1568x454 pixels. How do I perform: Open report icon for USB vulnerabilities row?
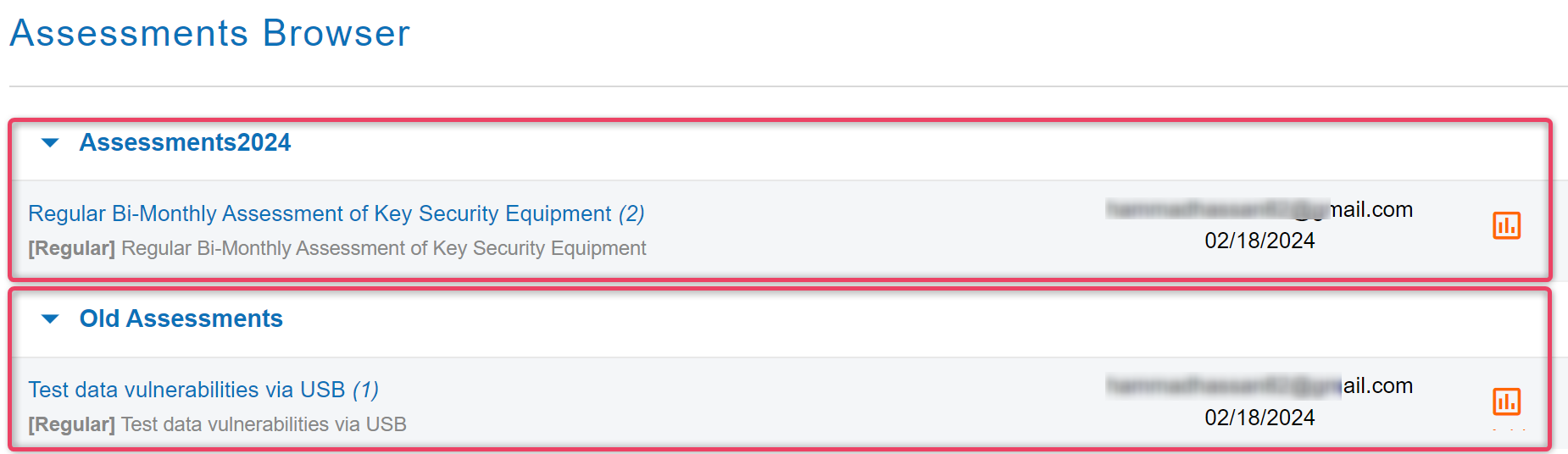pyautogui.click(x=1506, y=401)
